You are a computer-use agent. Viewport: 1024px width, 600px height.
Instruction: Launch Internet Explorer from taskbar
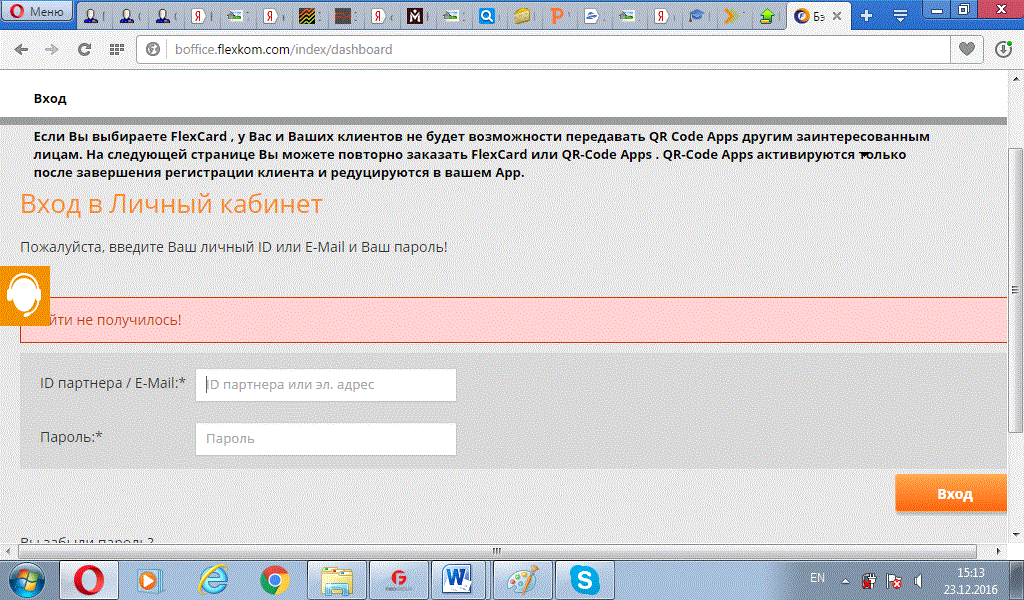213,580
